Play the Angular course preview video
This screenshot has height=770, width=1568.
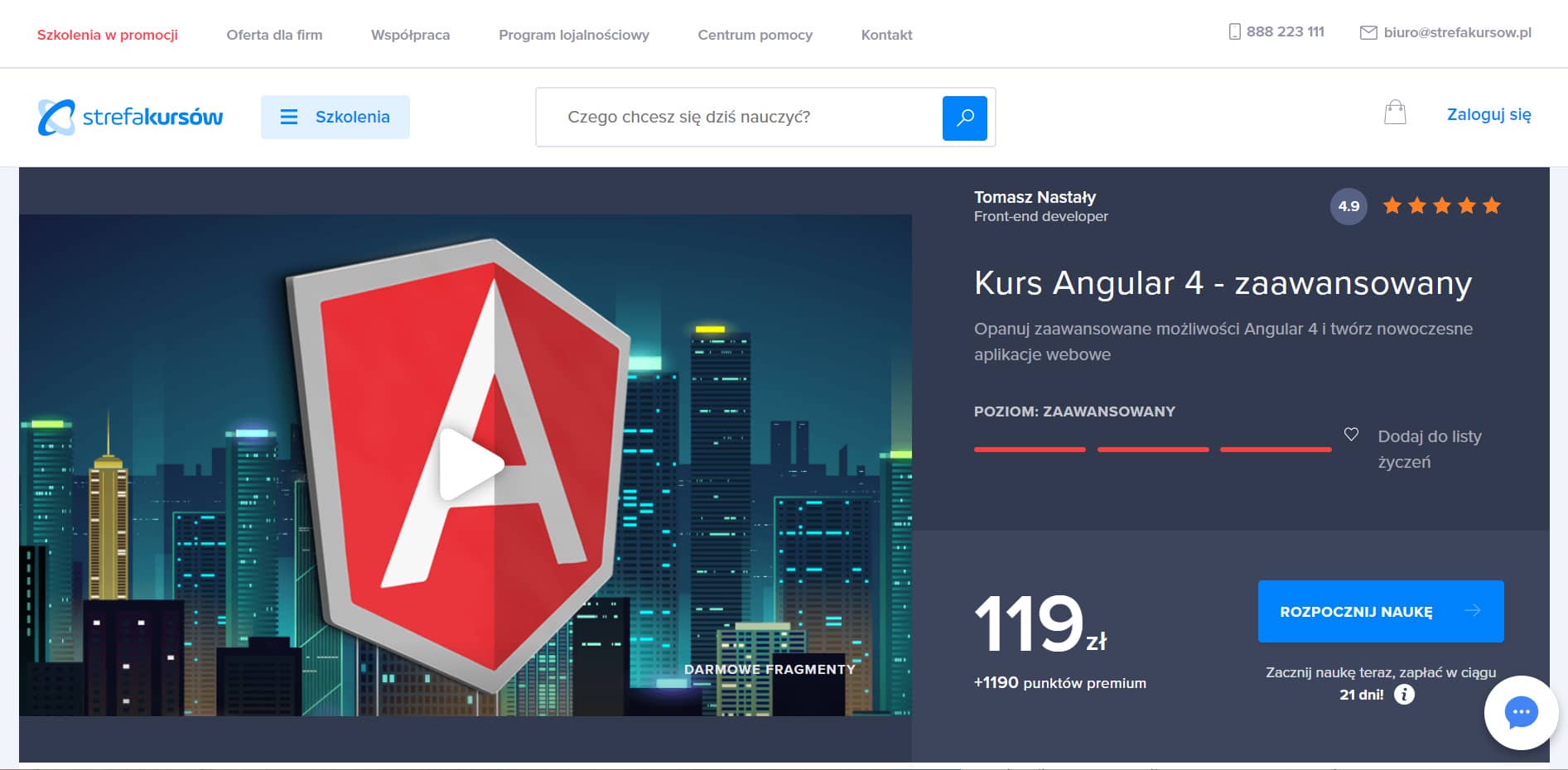pyautogui.click(x=470, y=464)
